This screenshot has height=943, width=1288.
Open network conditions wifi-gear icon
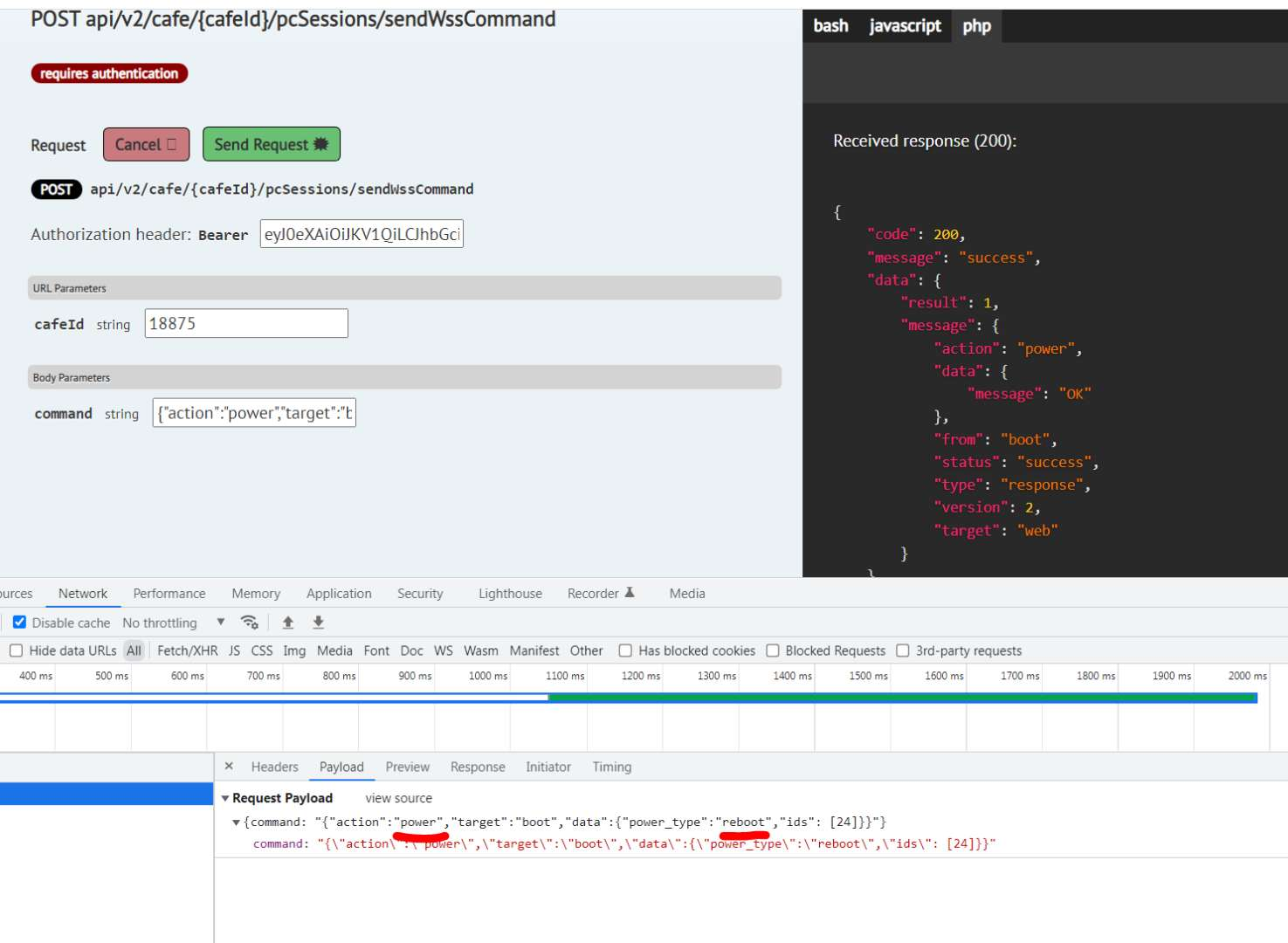point(250,623)
